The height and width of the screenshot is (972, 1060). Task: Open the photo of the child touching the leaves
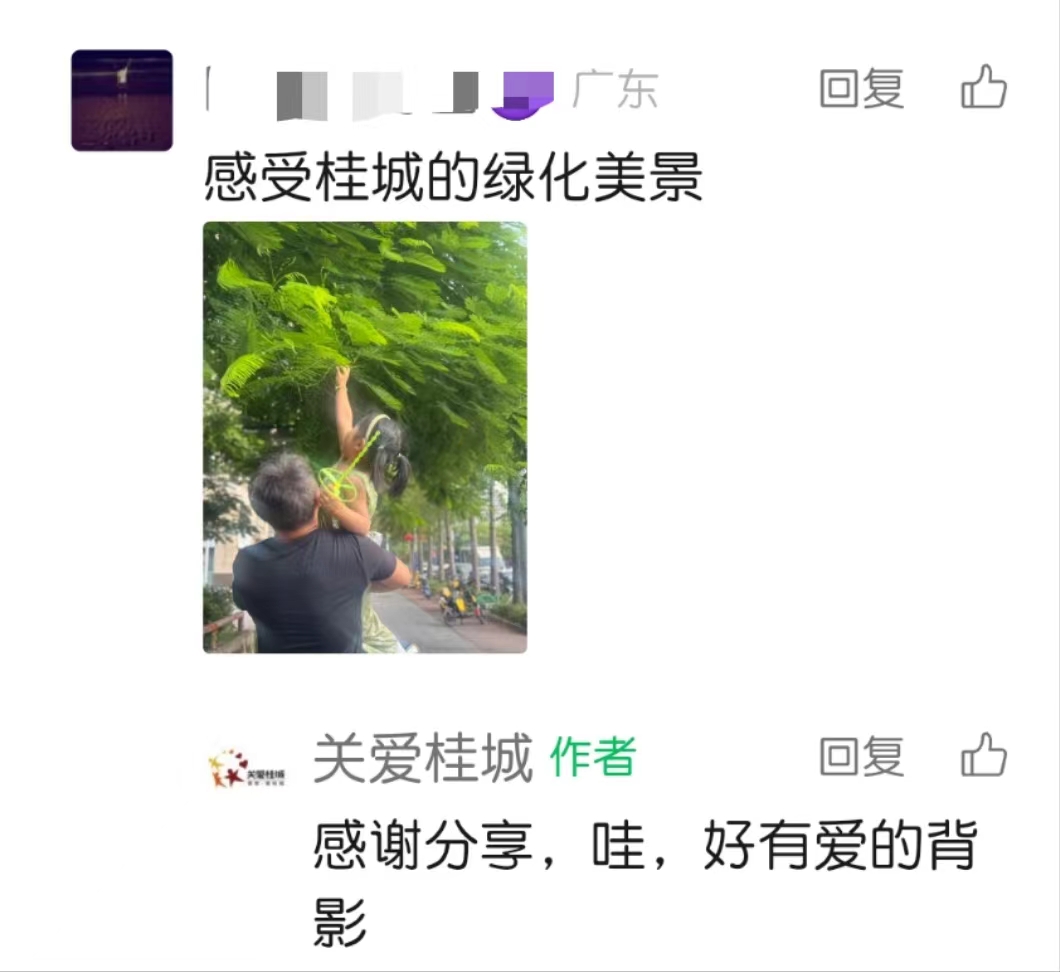tap(365, 437)
